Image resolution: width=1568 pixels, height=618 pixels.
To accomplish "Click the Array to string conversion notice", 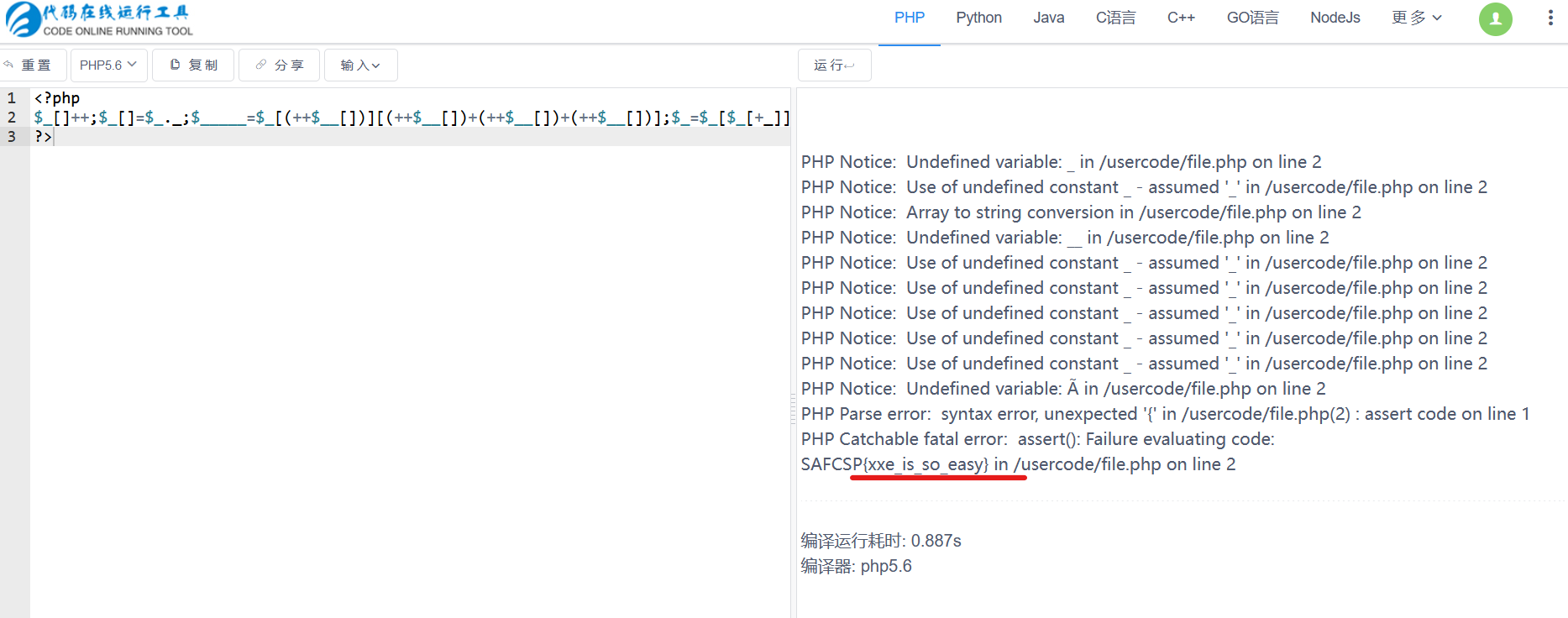I will click(x=1081, y=212).
